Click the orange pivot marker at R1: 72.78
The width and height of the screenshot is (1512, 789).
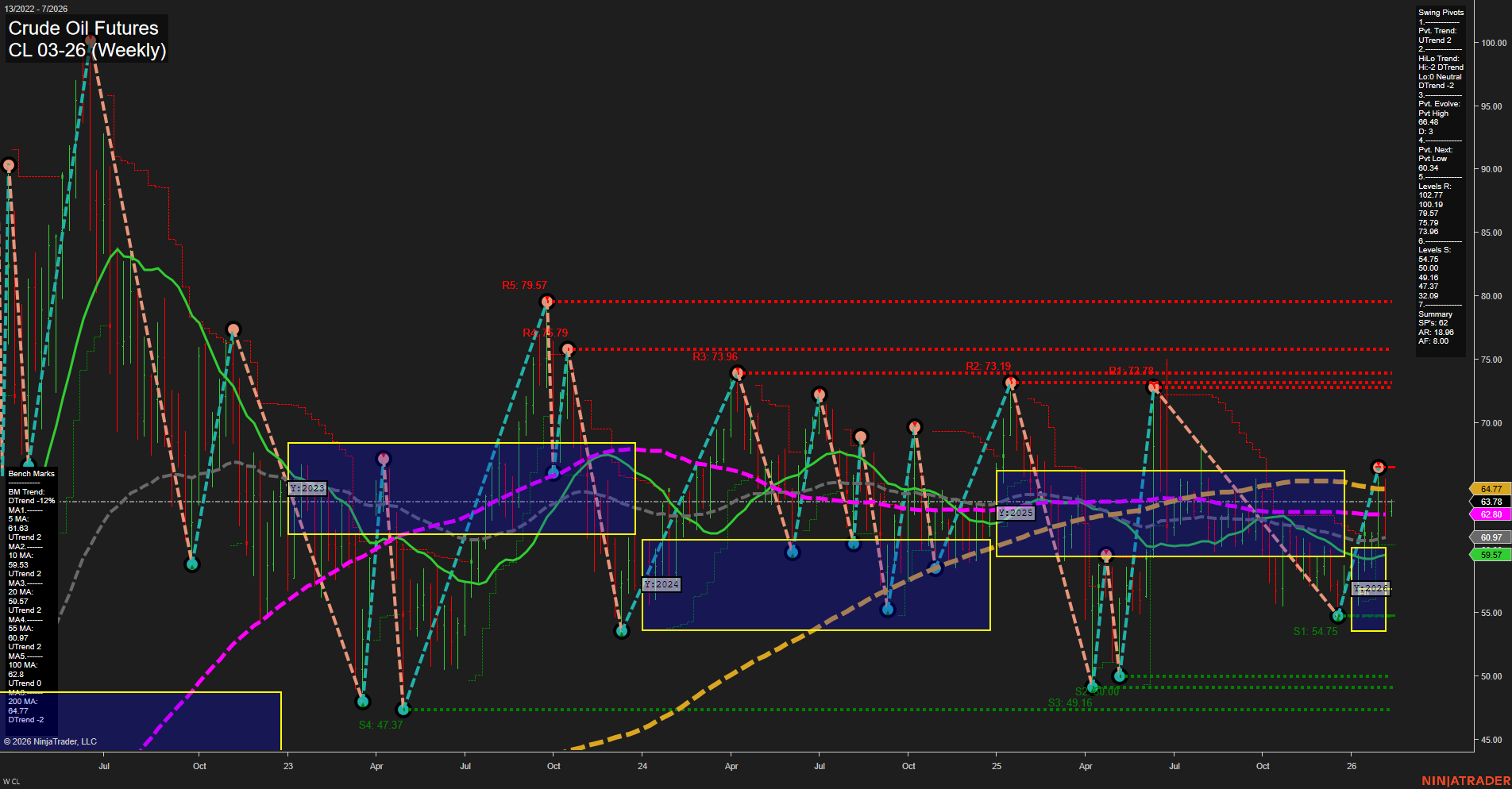click(1153, 387)
